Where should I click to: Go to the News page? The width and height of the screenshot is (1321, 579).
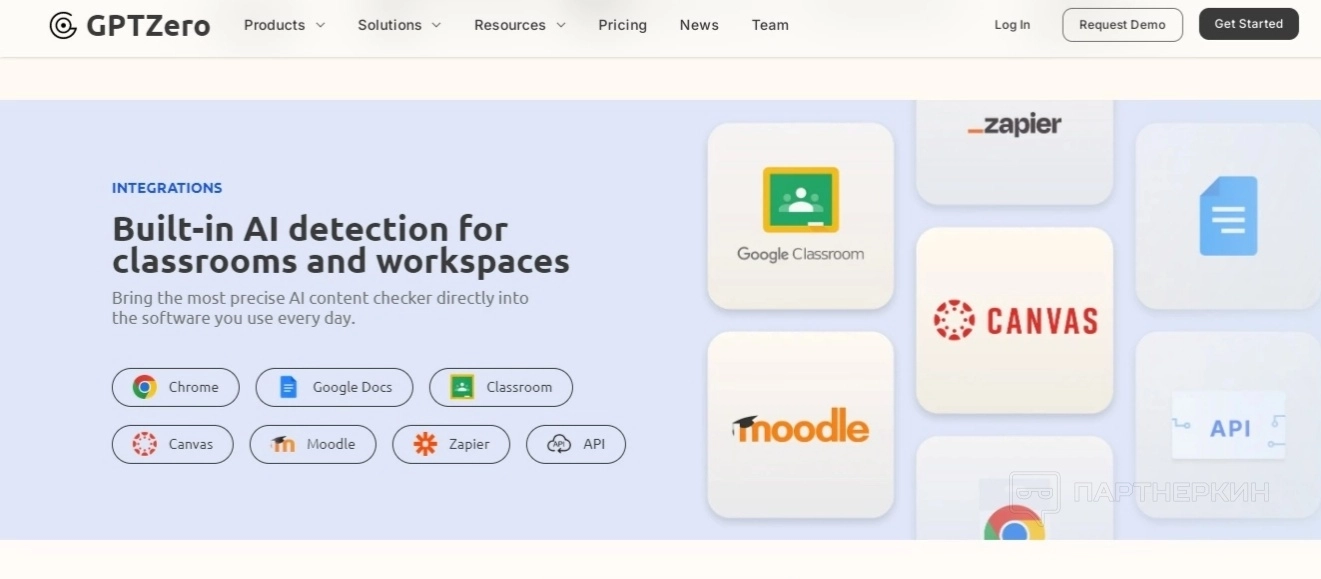coord(699,25)
